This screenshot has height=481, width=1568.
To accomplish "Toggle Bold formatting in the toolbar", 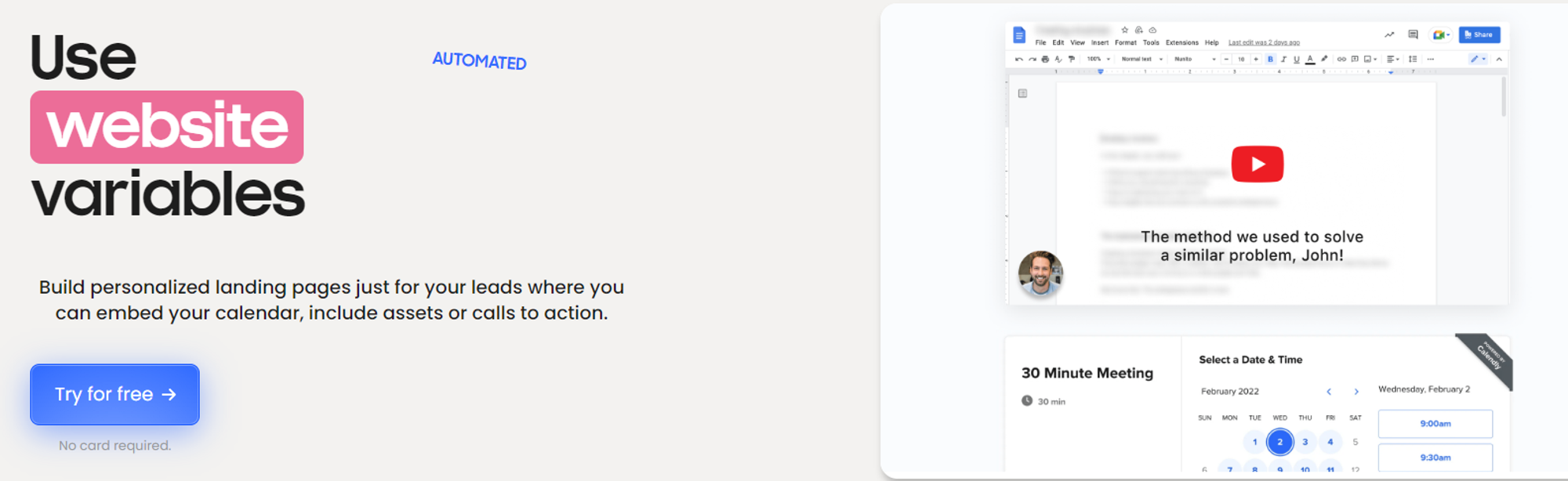I will [1270, 59].
